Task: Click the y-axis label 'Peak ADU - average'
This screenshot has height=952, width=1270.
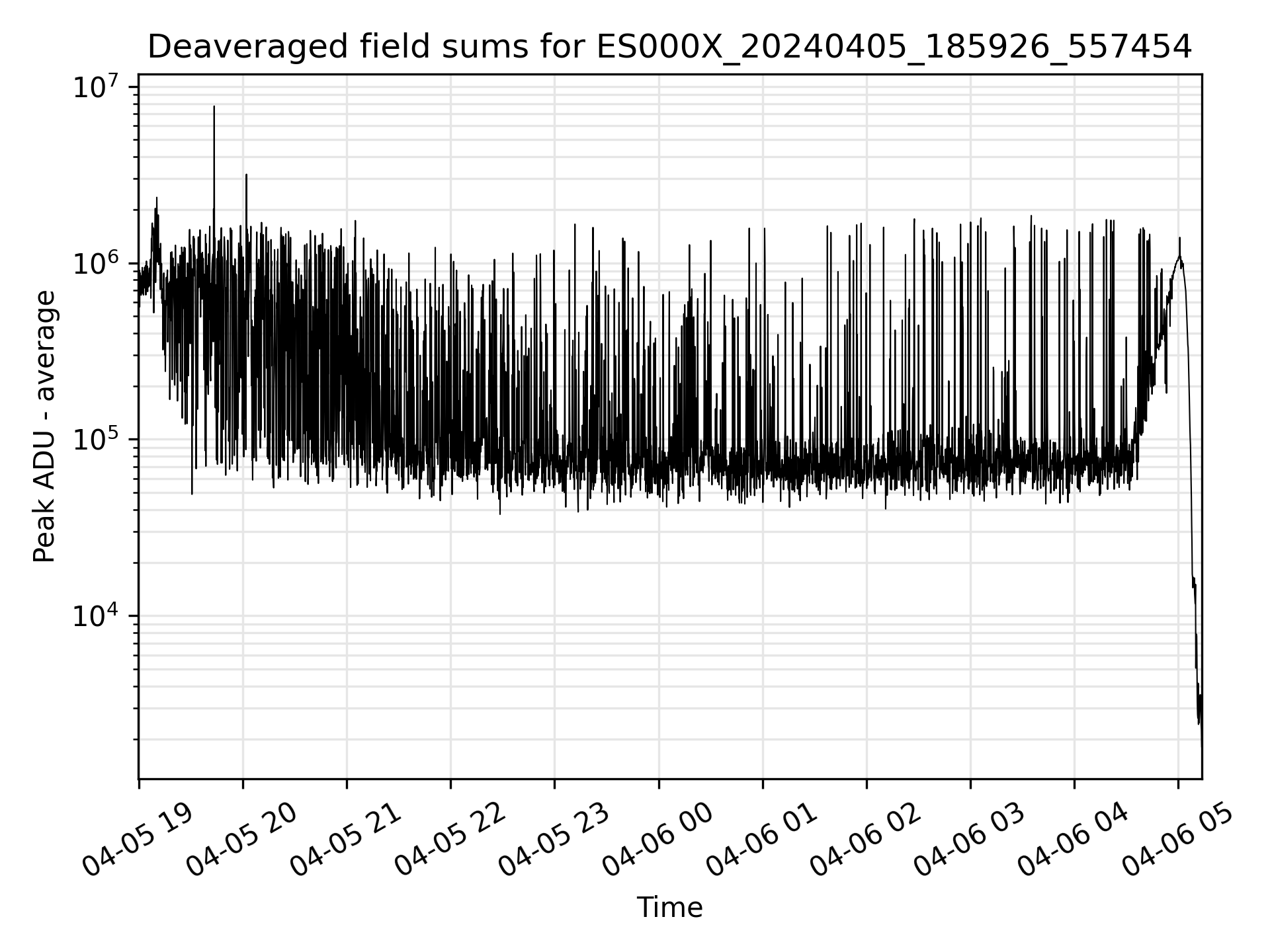Action: [45, 426]
